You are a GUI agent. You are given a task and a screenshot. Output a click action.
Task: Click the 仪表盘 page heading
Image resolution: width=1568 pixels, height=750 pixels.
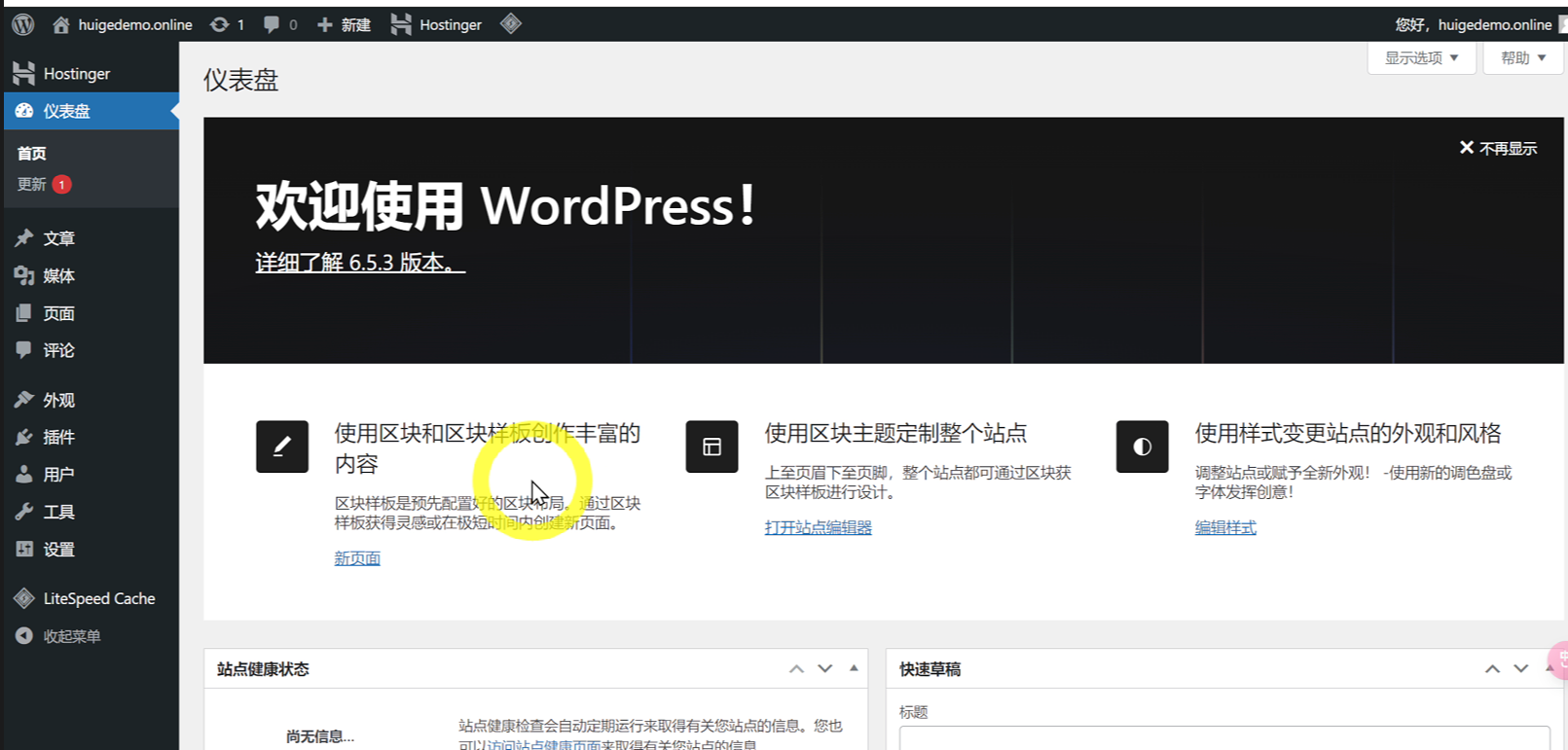click(240, 80)
